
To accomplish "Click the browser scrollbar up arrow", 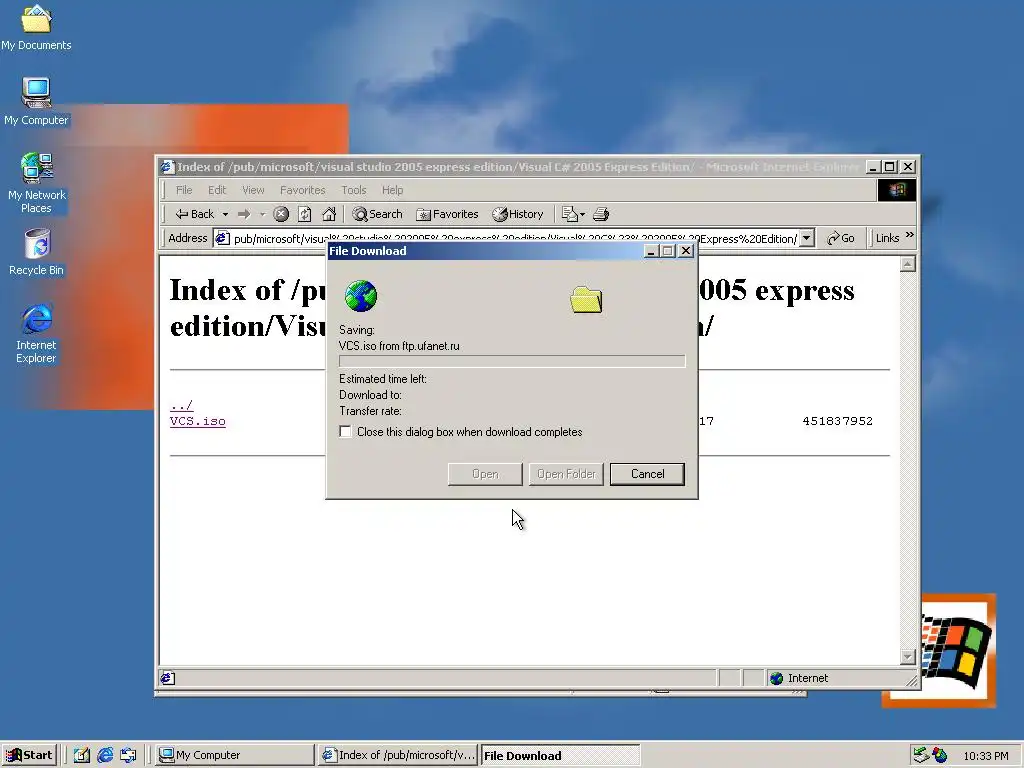I will point(908,264).
